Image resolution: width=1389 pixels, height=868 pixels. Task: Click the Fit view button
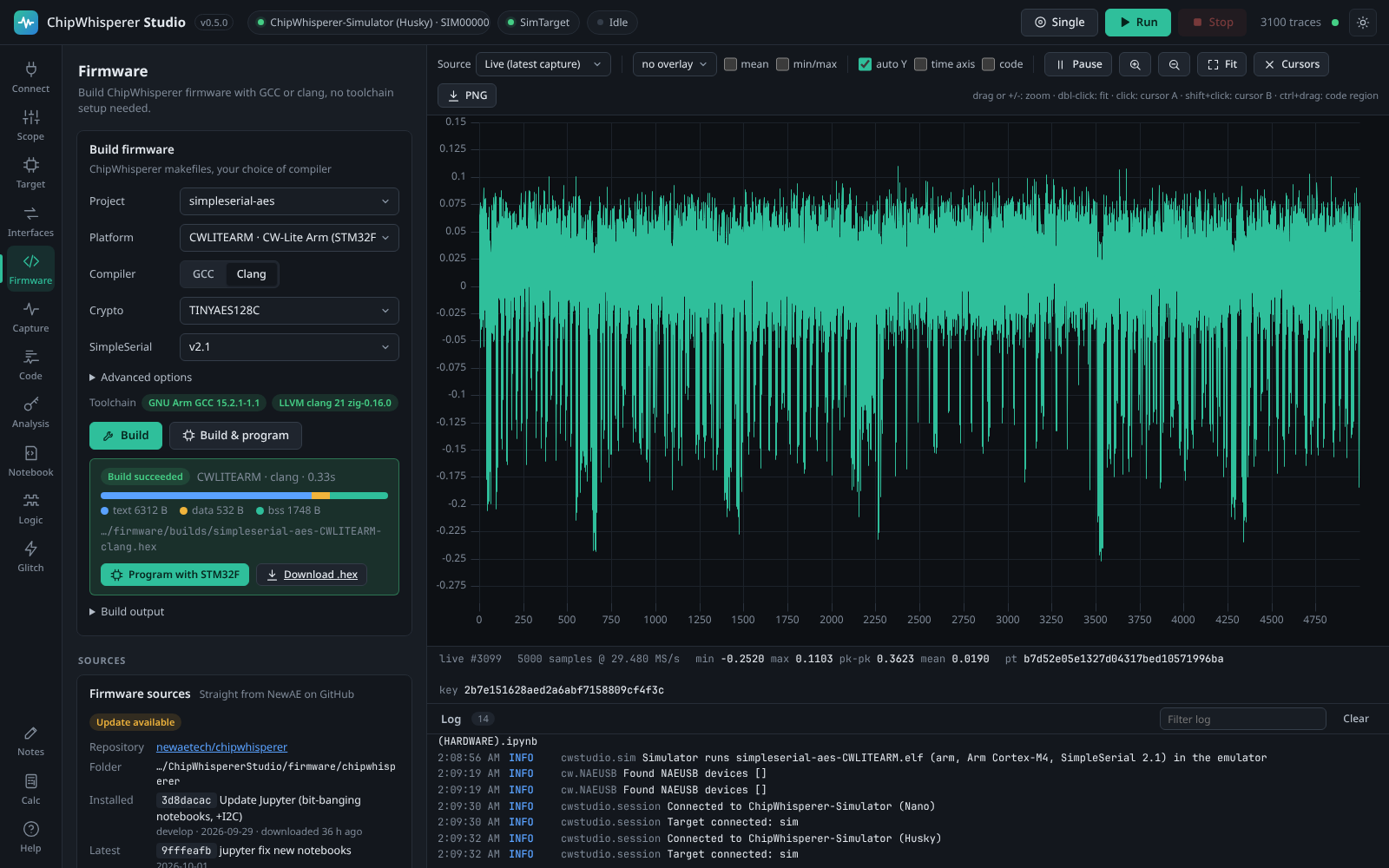1222,64
